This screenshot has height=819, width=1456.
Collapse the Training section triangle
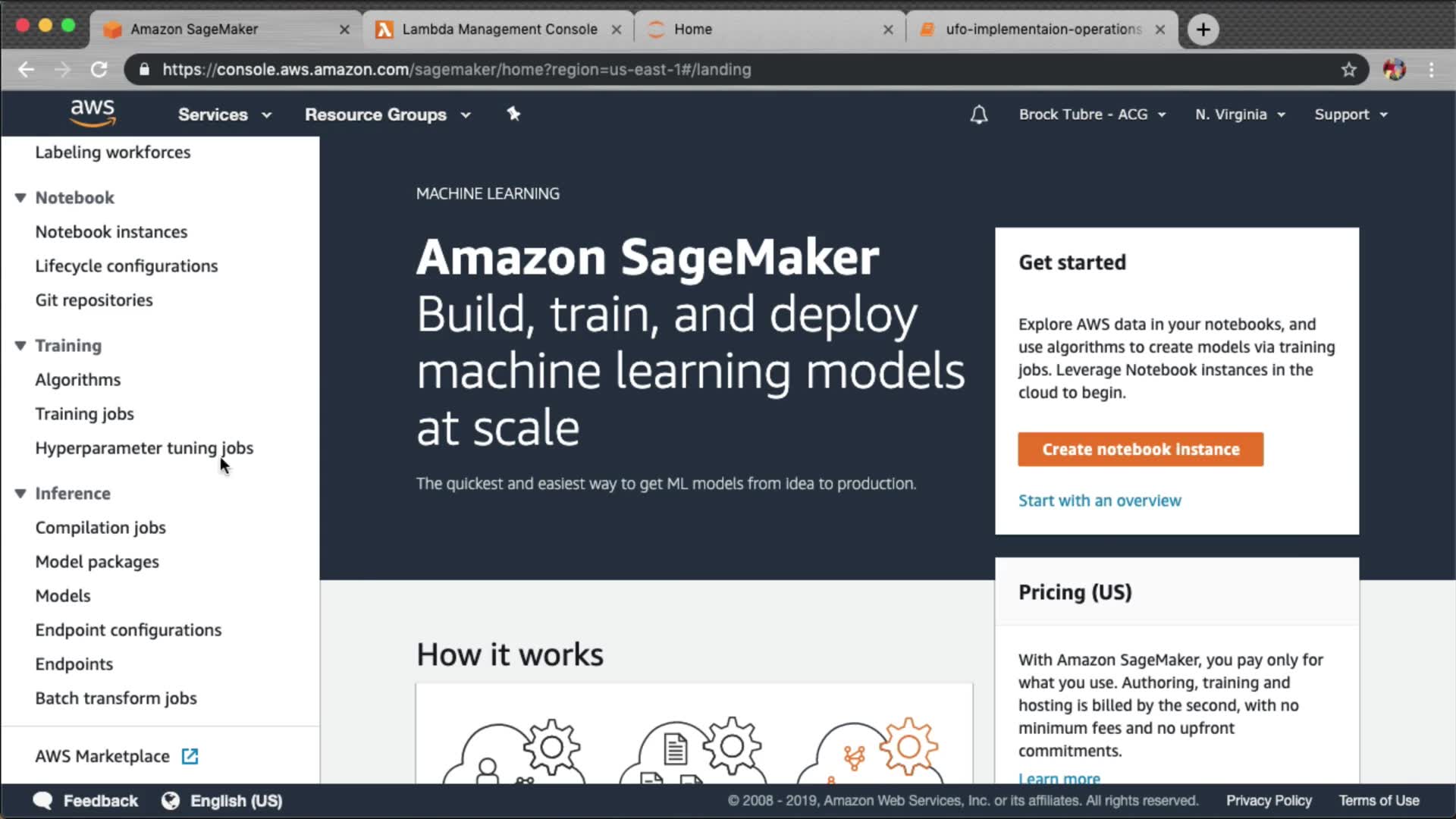coord(20,346)
